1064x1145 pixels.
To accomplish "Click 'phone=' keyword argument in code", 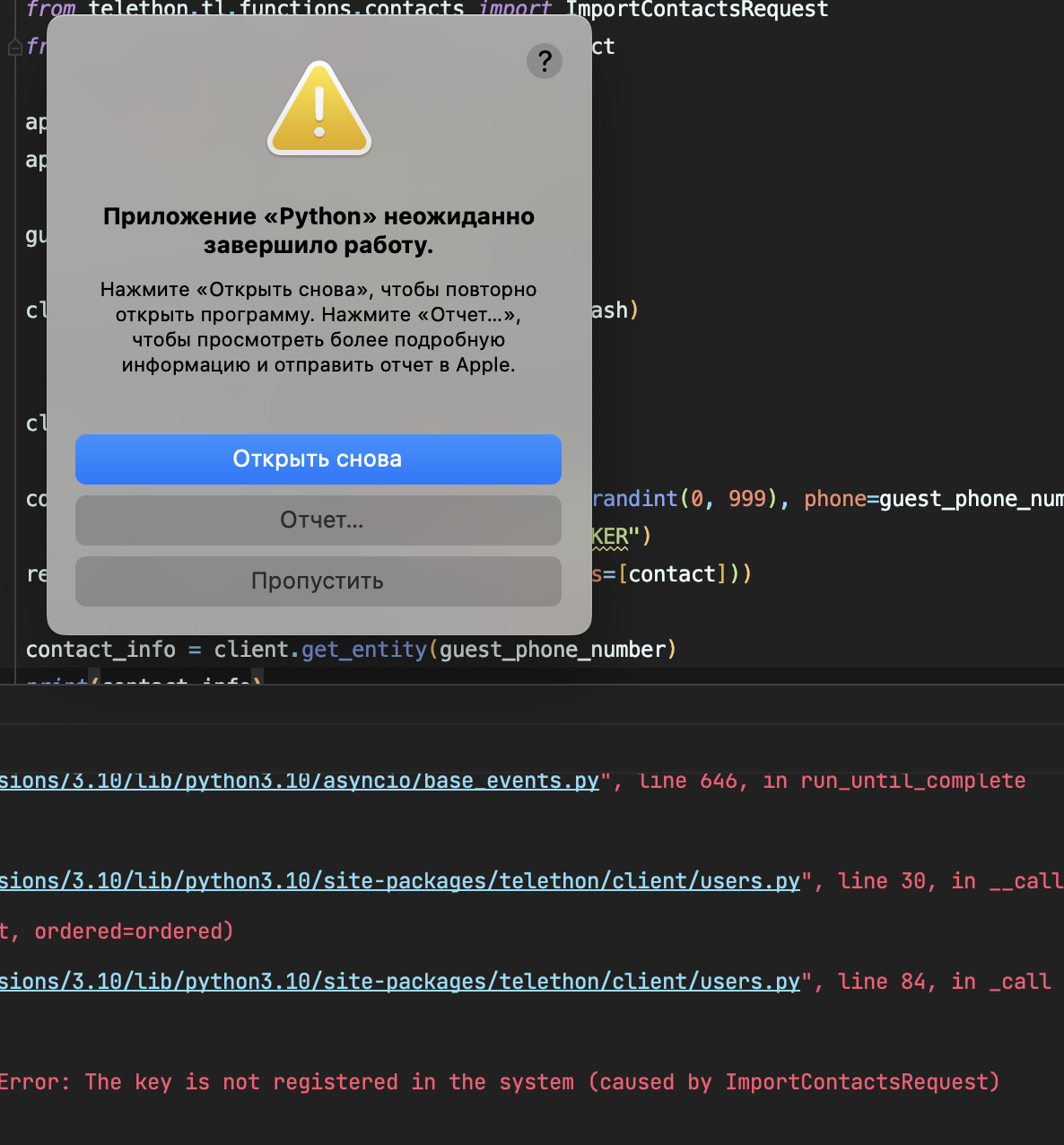I will tap(841, 499).
